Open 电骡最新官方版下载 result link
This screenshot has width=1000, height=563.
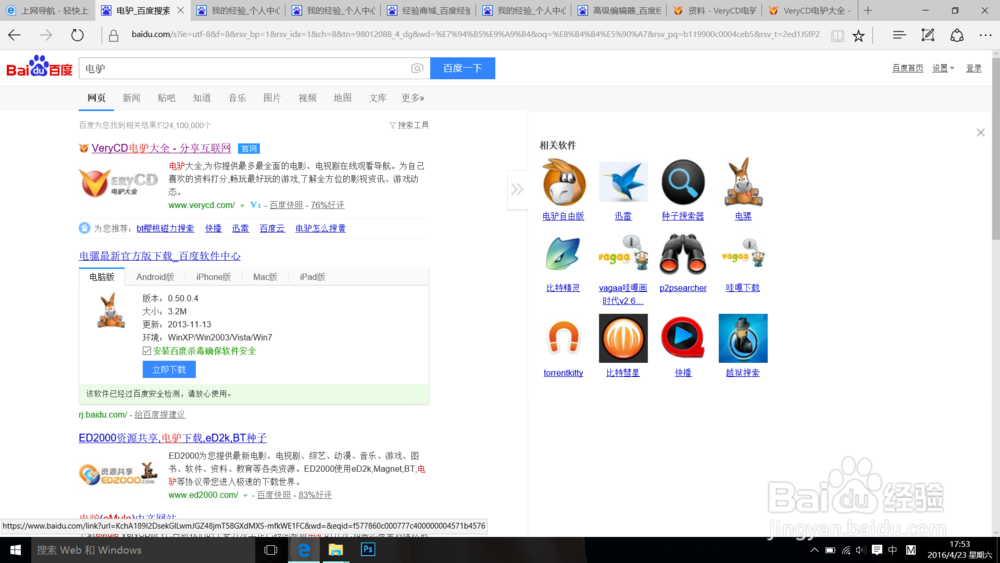(159, 256)
